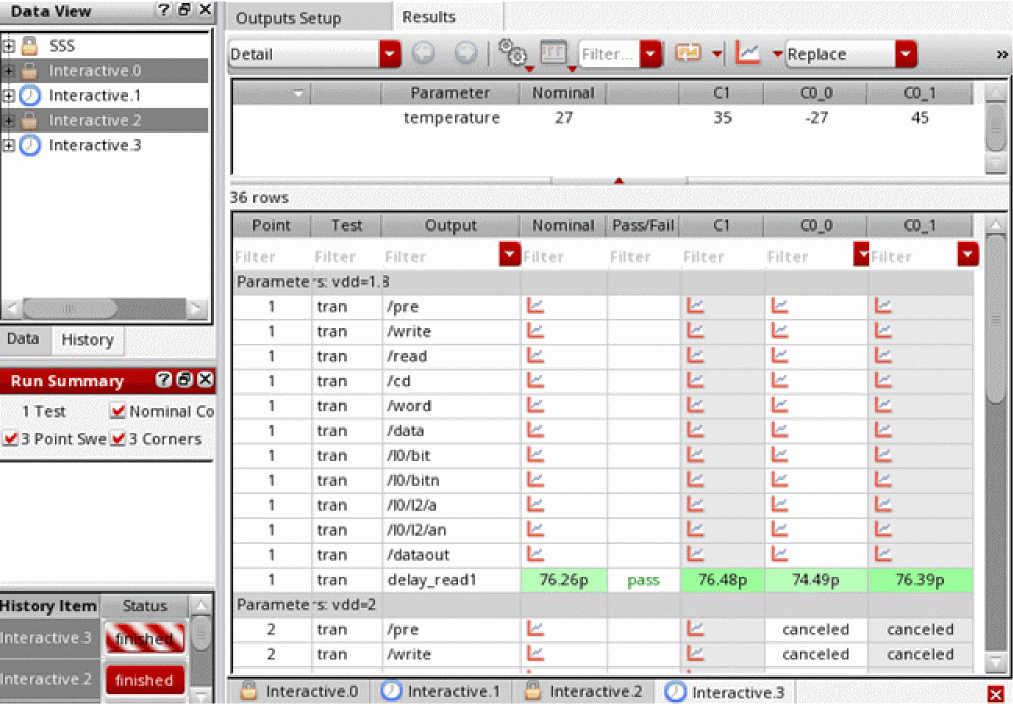This screenshot has width=1013, height=704.
Task: Click the finished status button for Interactive.2
Action: point(144,680)
